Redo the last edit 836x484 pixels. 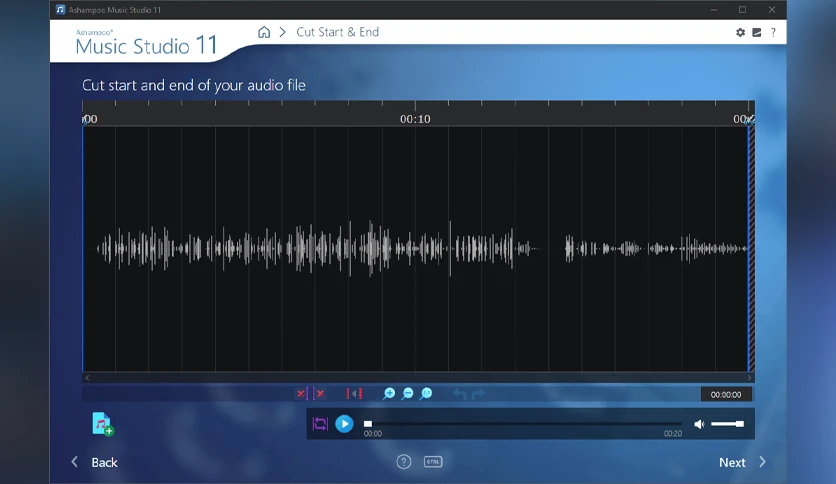pyautogui.click(x=478, y=394)
